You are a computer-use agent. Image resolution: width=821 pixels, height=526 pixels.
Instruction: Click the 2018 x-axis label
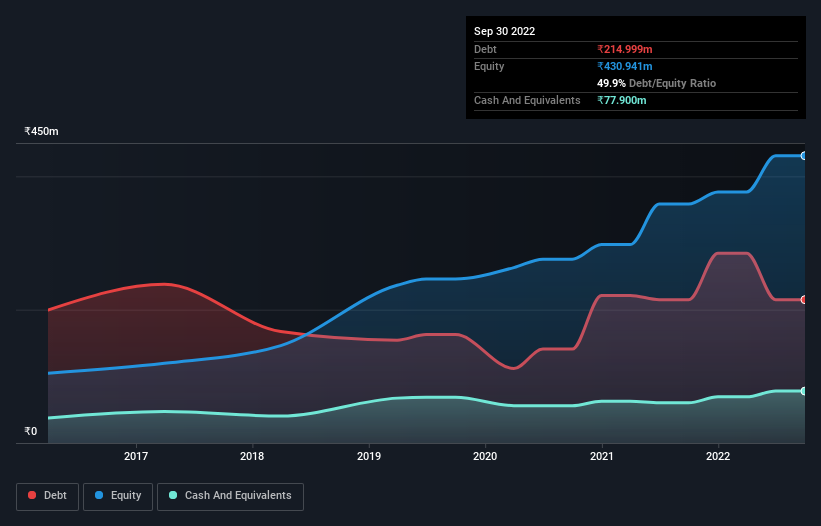(x=252, y=456)
